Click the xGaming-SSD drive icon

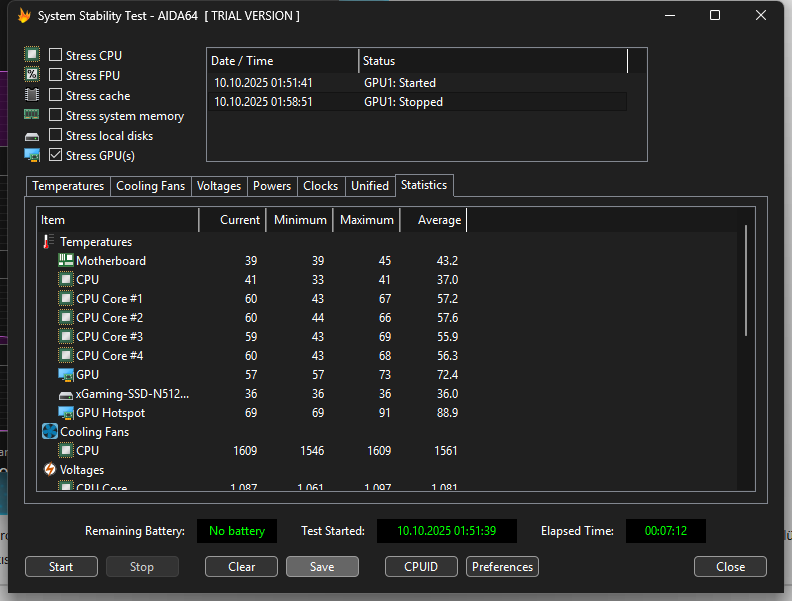[66, 395]
